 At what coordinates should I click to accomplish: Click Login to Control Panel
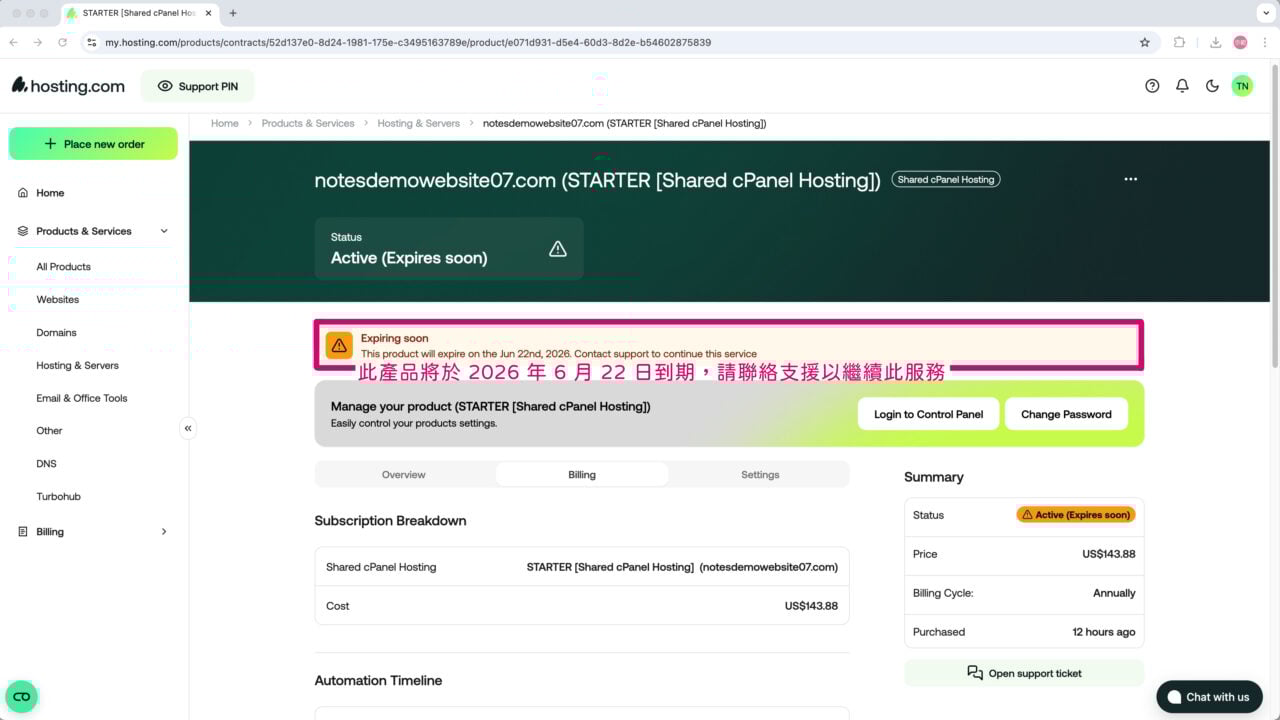[928, 413]
